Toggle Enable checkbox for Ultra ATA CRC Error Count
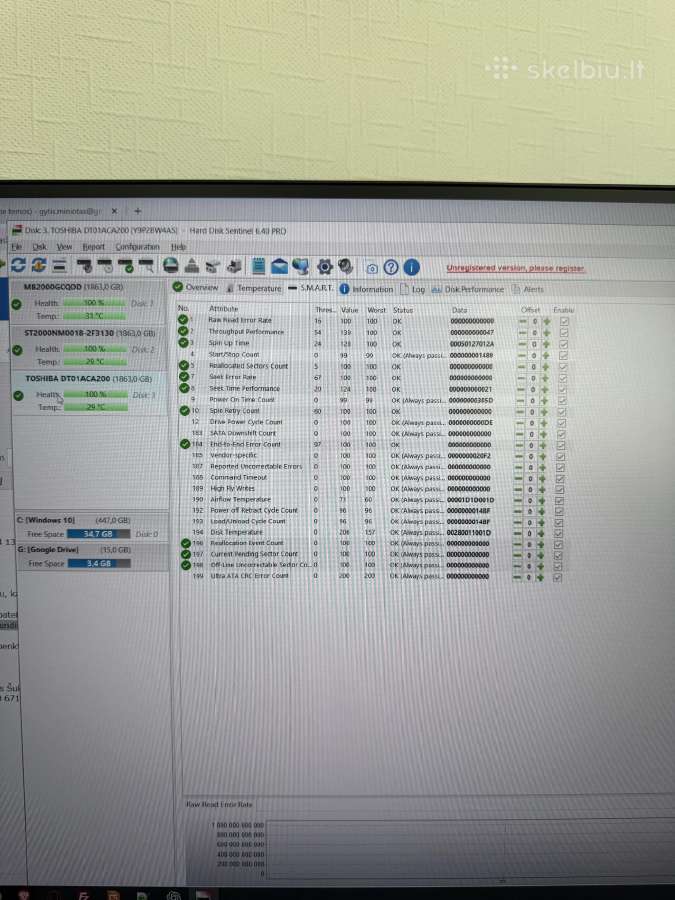This screenshot has height=900, width=675. [557, 577]
